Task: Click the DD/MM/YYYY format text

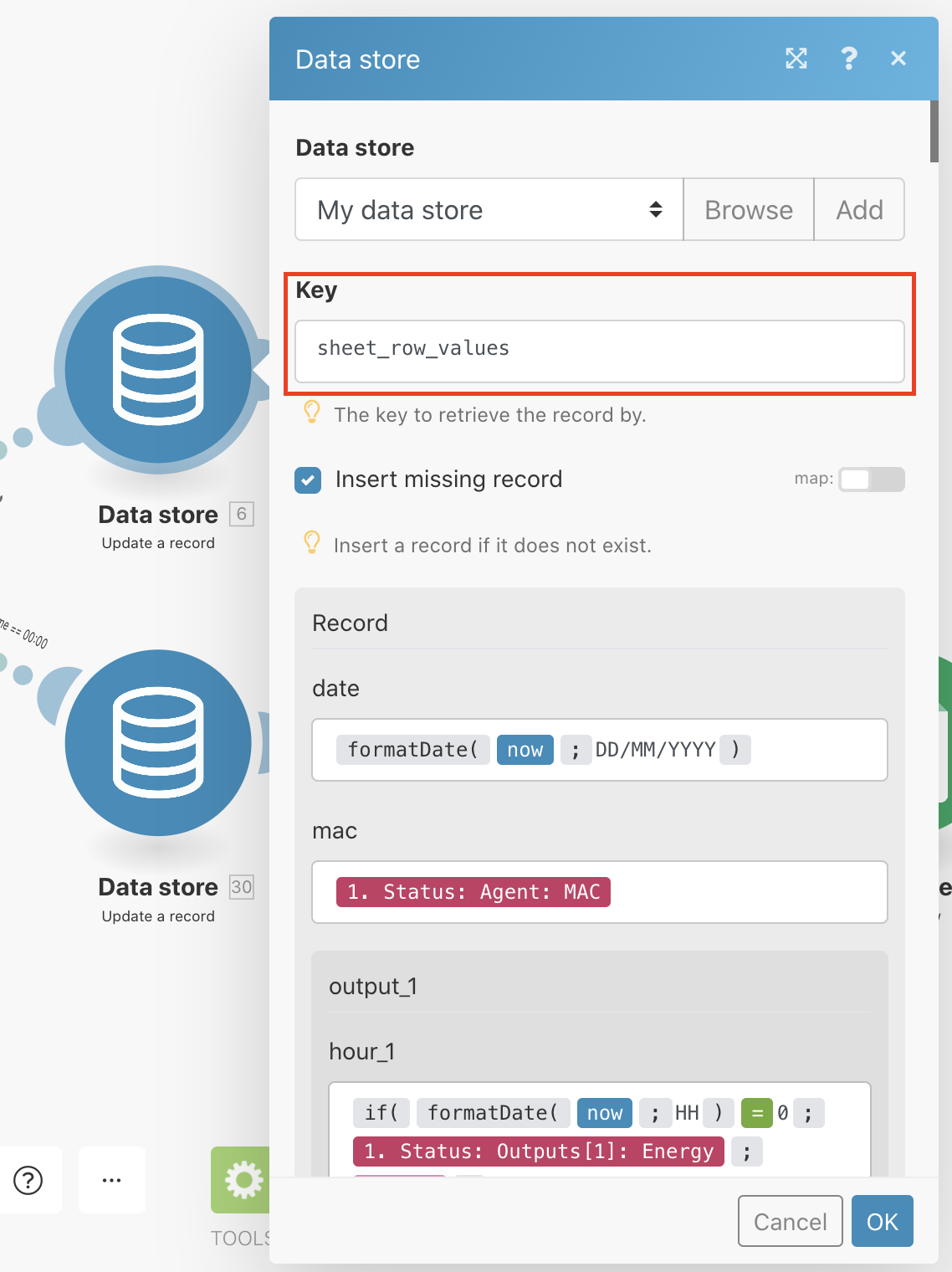Action: click(656, 750)
